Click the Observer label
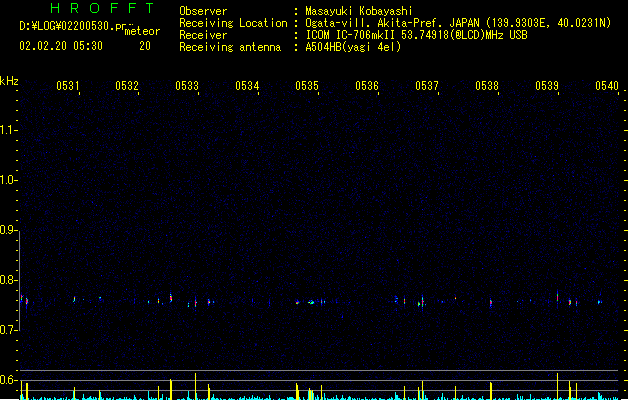629x400 pixels. tap(203, 11)
